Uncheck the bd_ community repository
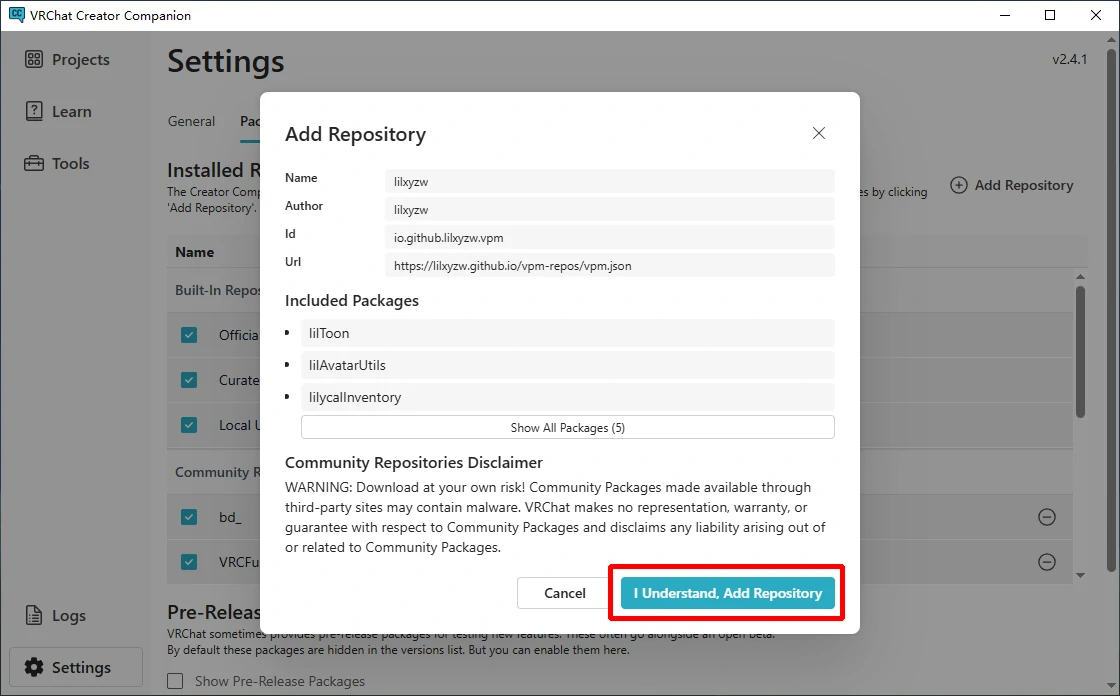The height and width of the screenshot is (696, 1120). coord(189,517)
